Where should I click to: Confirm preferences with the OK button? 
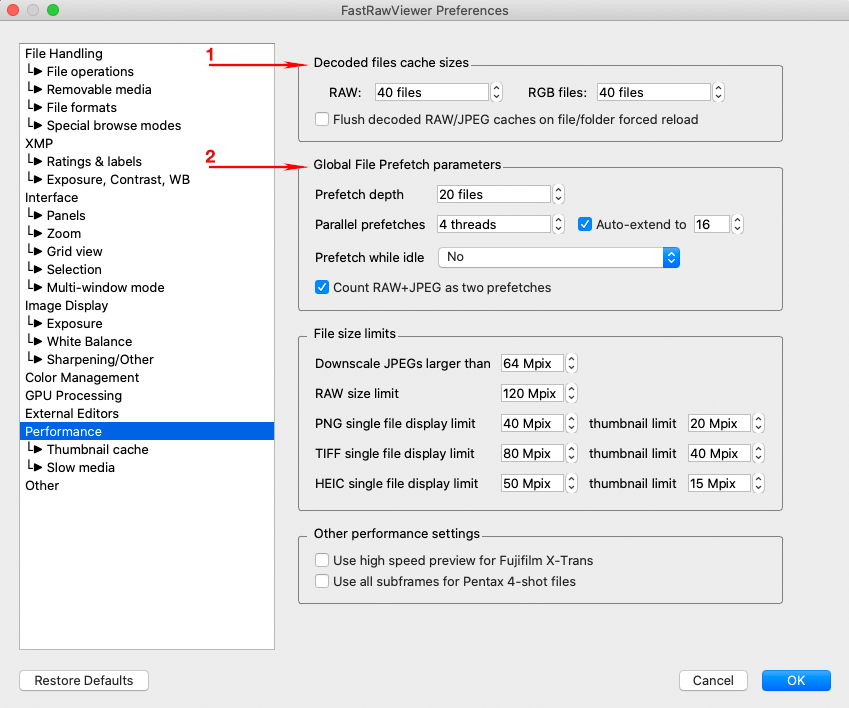[x=796, y=681]
